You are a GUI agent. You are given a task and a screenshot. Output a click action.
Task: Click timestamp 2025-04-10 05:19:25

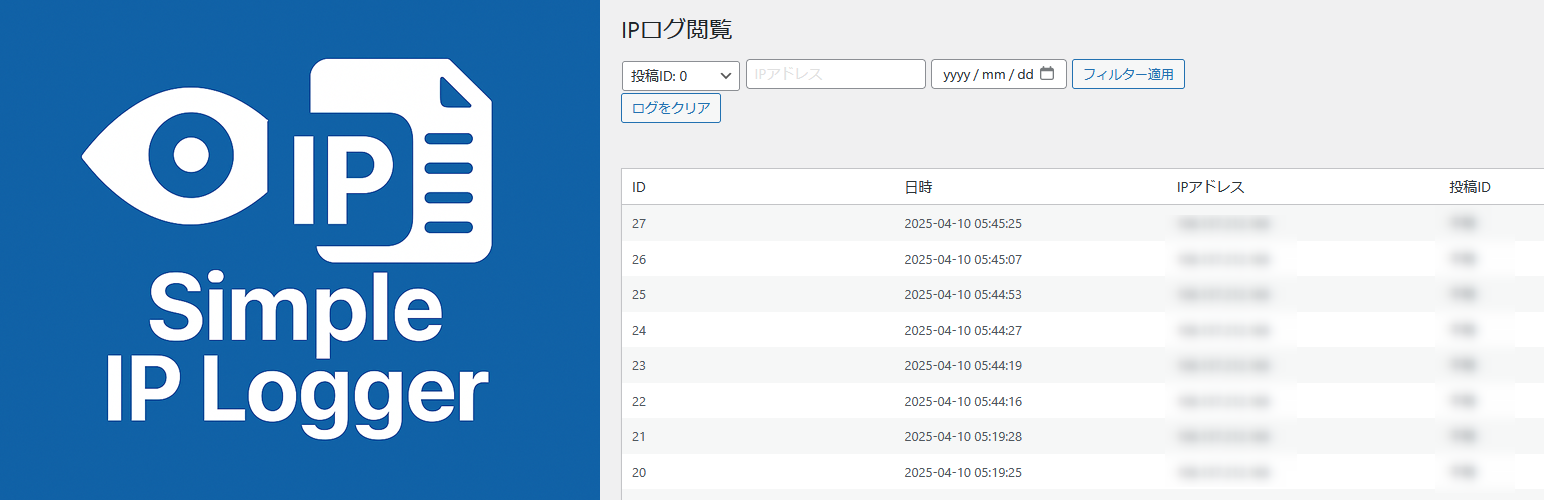pyautogui.click(x=963, y=472)
